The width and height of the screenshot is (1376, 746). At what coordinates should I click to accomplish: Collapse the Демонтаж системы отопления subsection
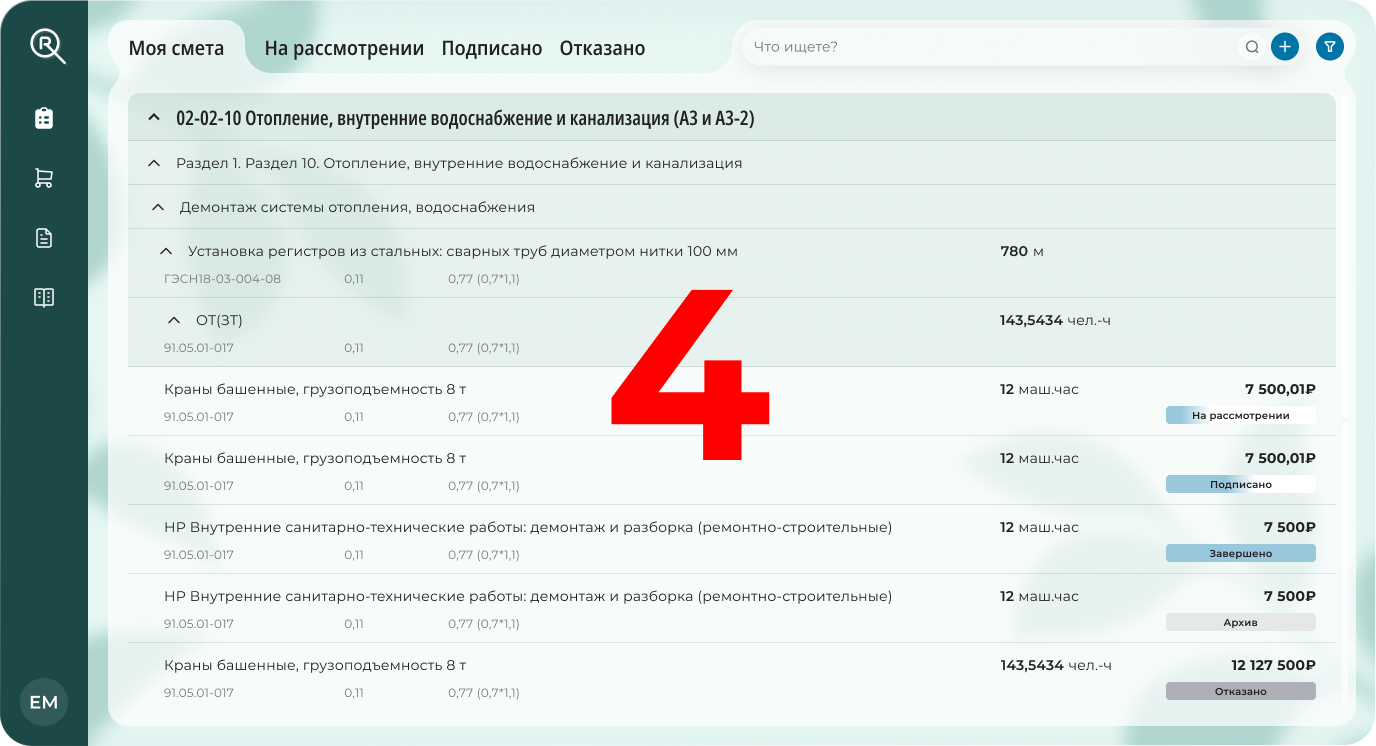pos(157,207)
